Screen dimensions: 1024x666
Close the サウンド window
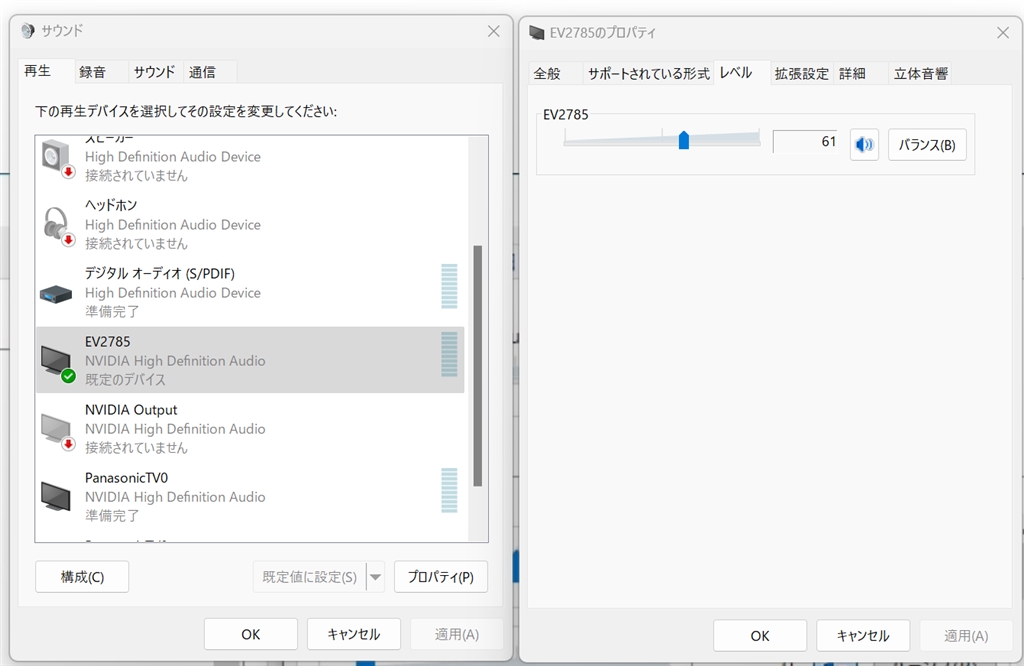[x=494, y=31]
